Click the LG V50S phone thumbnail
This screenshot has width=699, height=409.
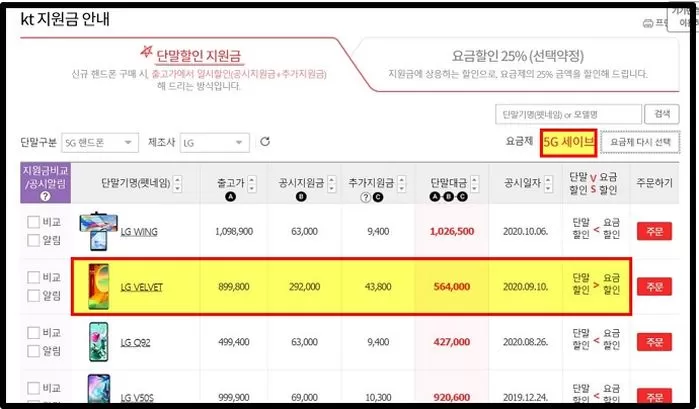point(99,389)
